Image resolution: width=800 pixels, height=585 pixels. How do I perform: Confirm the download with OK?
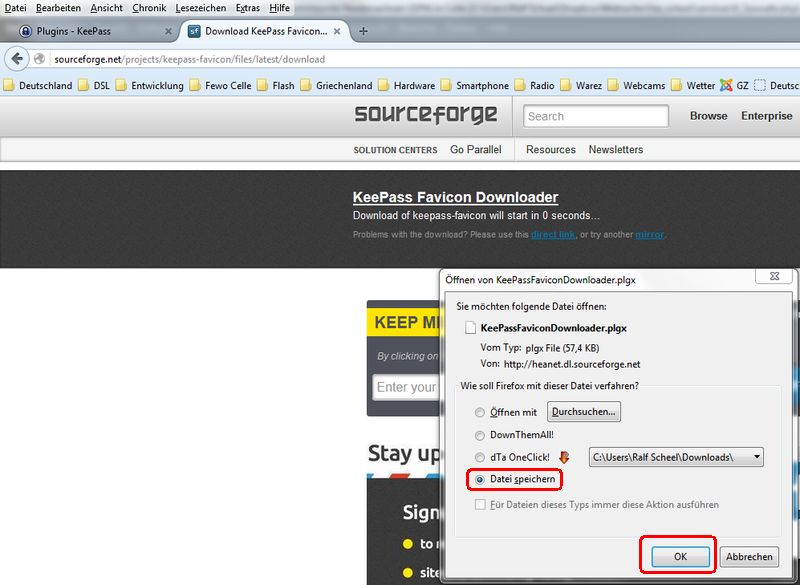[680, 556]
